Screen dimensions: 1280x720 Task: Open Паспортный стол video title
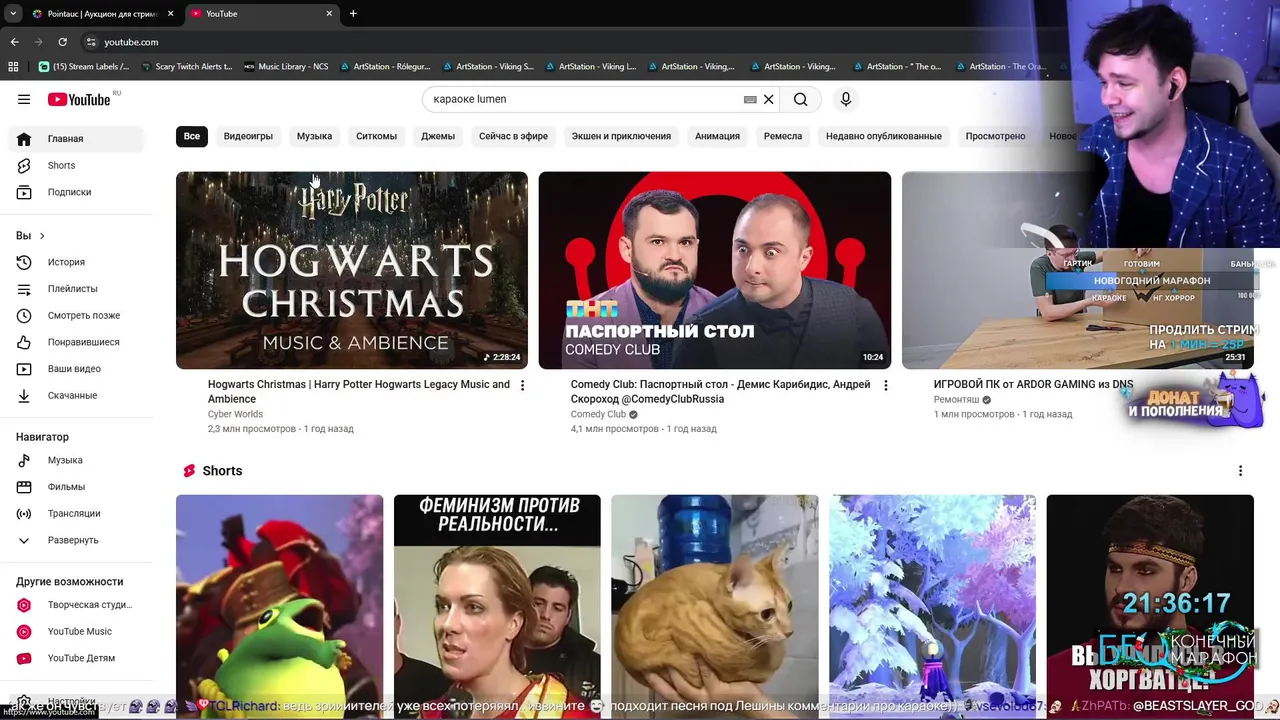(x=720, y=391)
